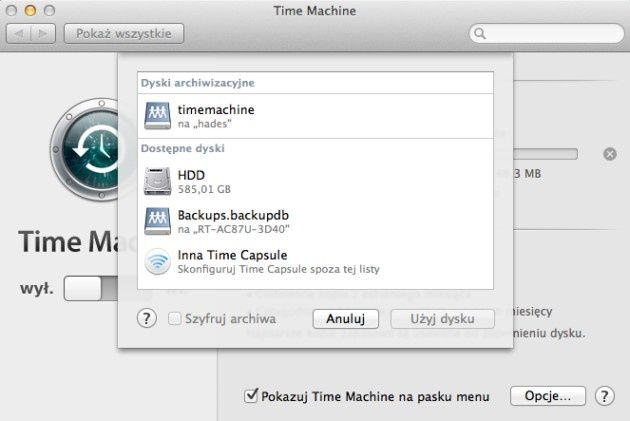Go back with the left arrow button
630x421 pixels.
(x=18, y=33)
